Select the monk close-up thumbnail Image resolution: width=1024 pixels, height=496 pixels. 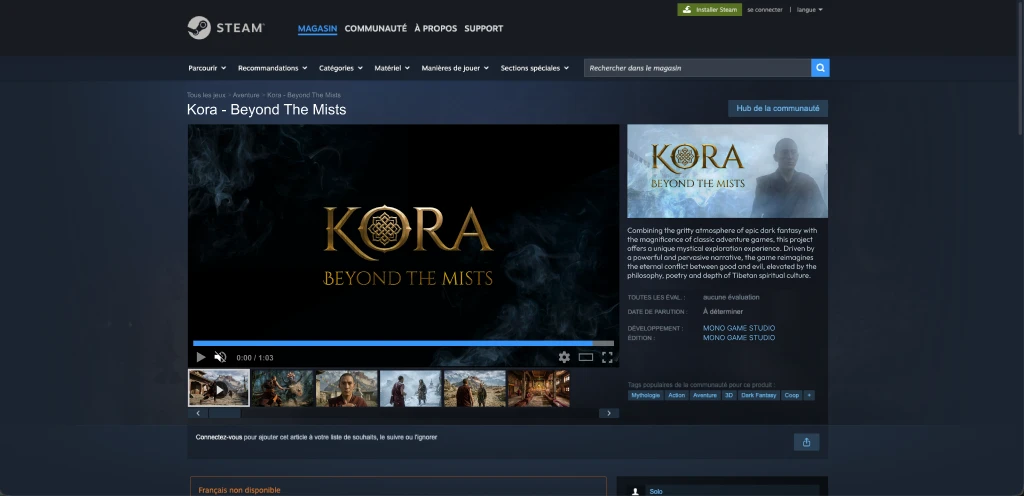[347, 388]
